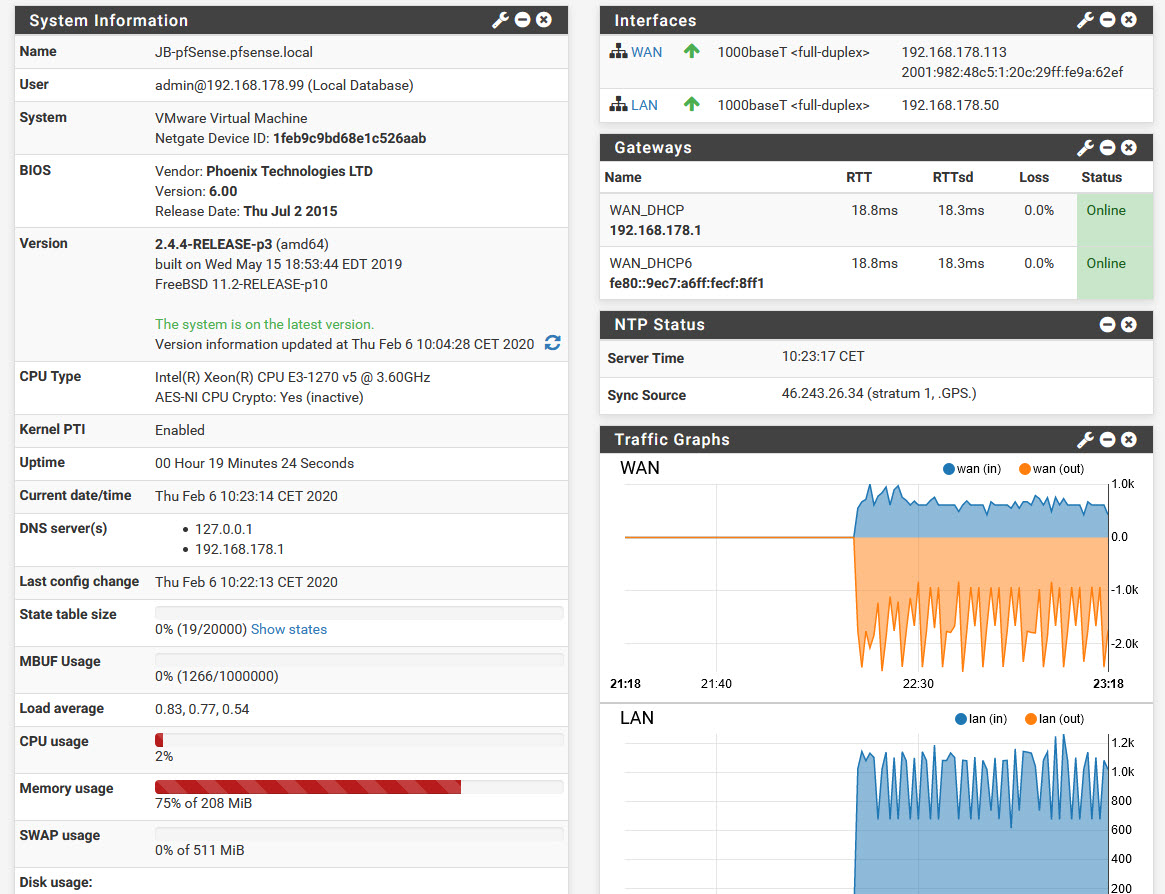
Task: Click the WAN traffic graph area
Action: point(866,577)
